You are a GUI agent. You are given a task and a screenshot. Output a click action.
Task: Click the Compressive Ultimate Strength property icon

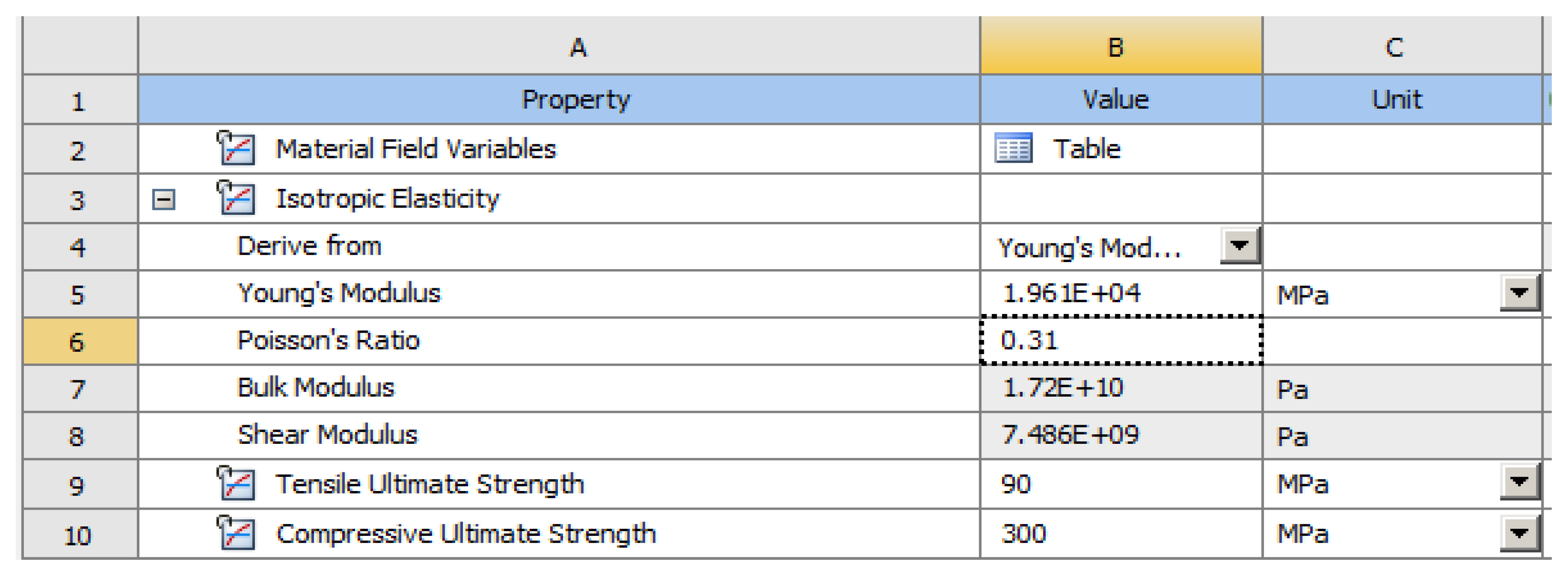[236, 534]
